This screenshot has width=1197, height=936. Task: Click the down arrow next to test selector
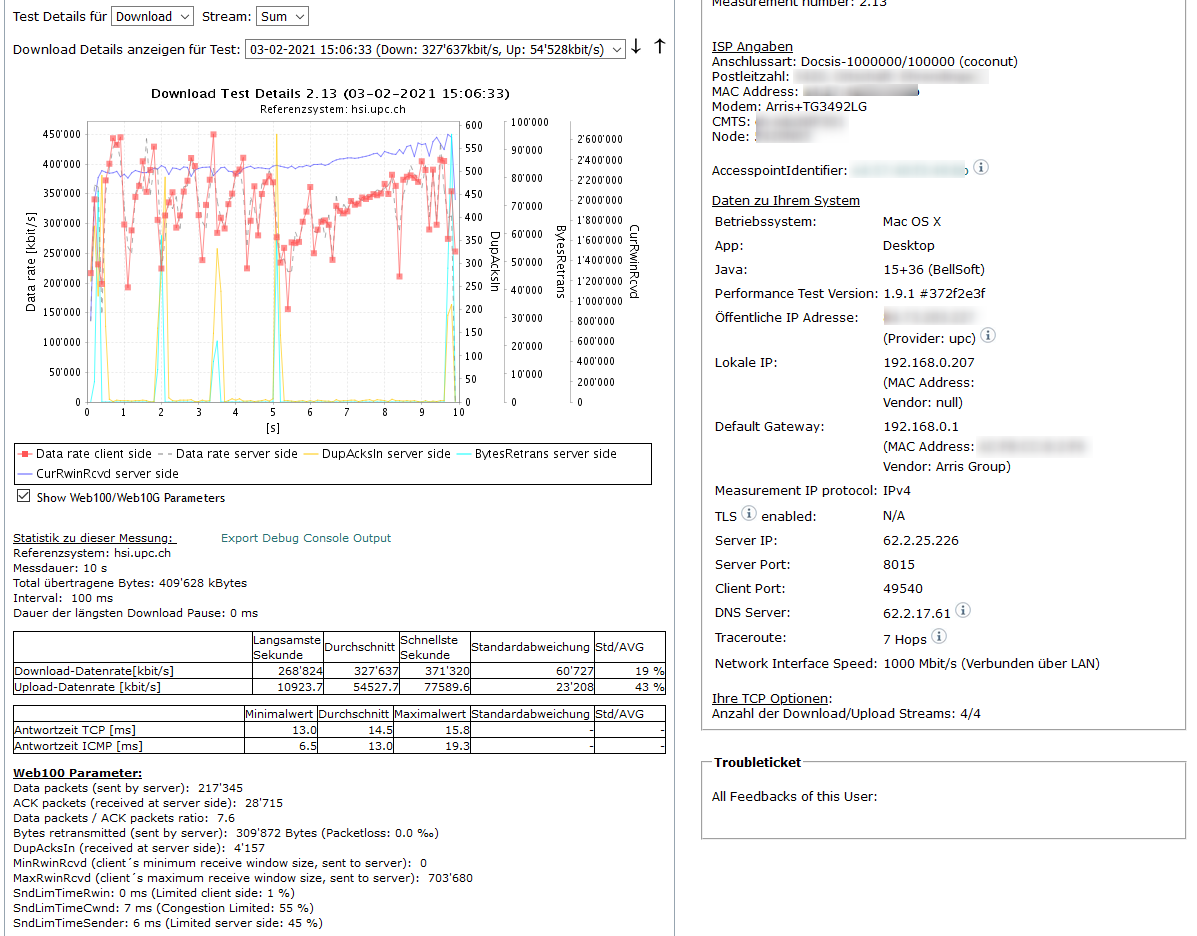[x=636, y=48]
